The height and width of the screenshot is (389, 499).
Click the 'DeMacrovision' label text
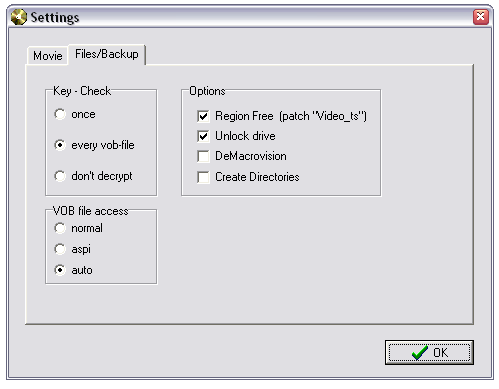point(251,156)
